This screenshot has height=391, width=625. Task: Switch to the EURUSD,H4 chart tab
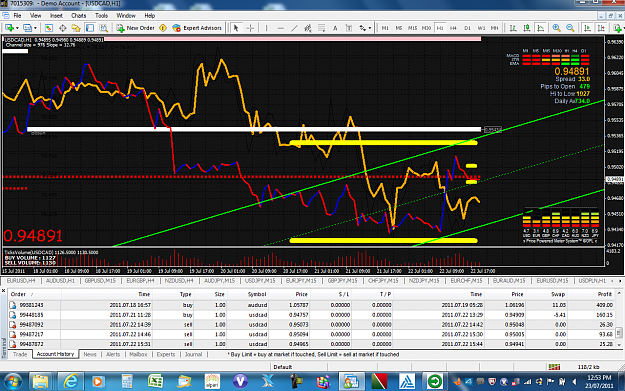pyautogui.click(x=21, y=281)
